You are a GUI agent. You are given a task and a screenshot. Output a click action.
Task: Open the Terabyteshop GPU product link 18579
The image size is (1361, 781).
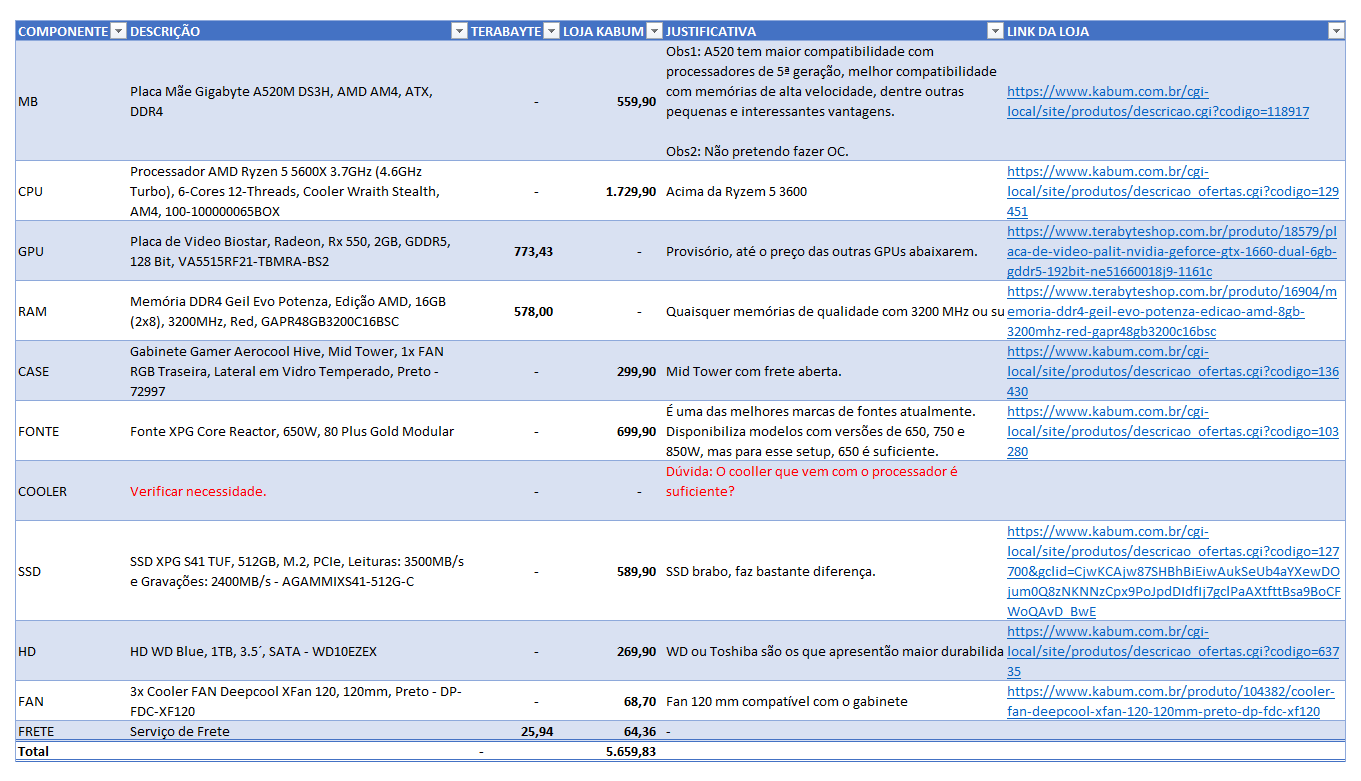1172,251
